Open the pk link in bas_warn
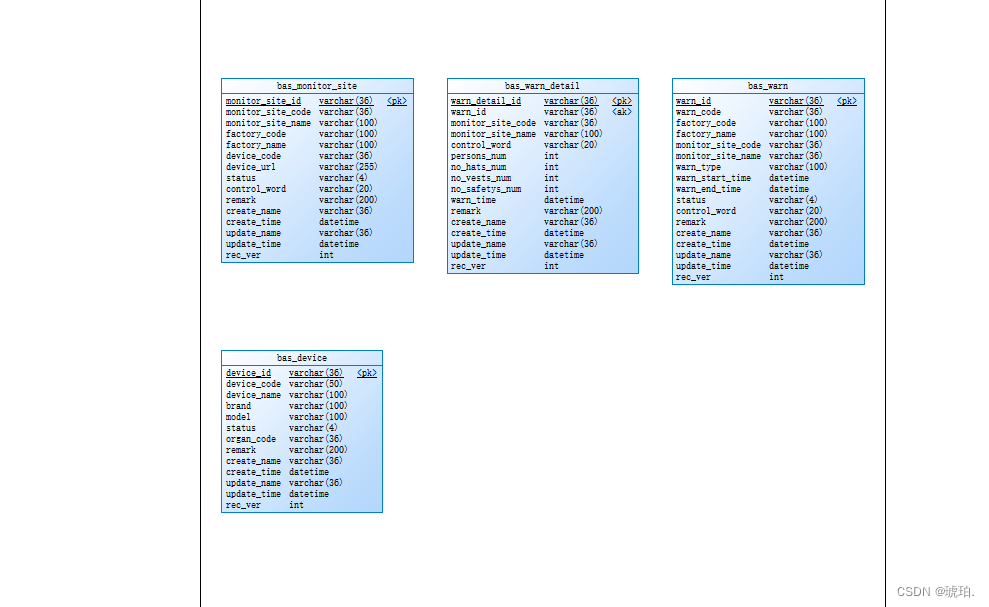The height and width of the screenshot is (607, 989). [x=846, y=100]
